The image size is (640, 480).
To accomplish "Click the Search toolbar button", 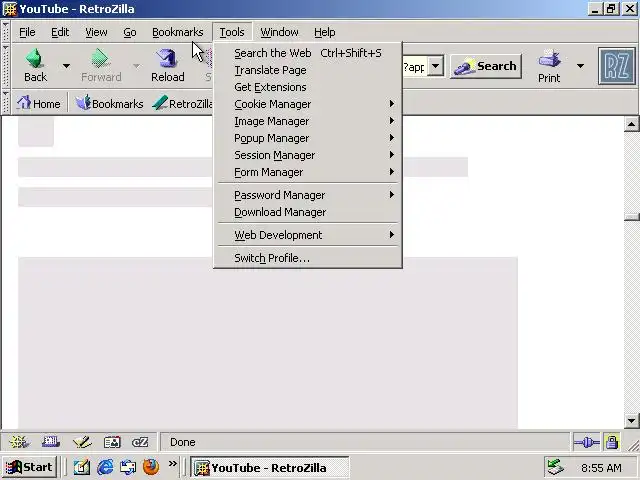I will 486,66.
